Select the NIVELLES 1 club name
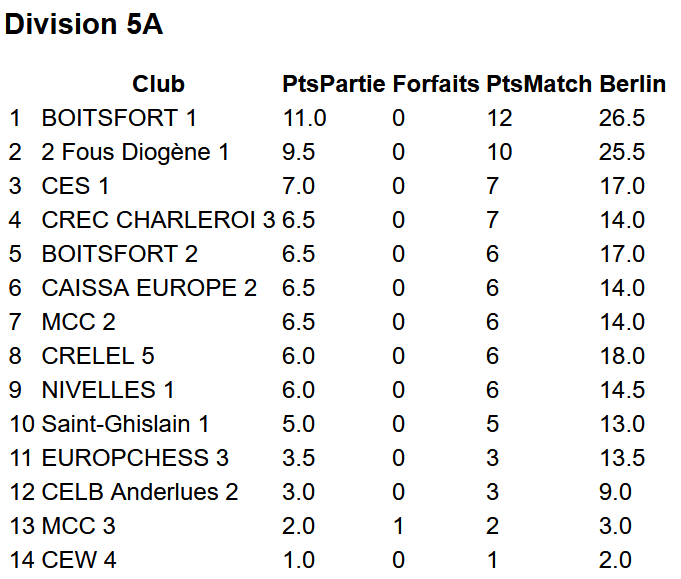681x579 pixels. [x=108, y=390]
